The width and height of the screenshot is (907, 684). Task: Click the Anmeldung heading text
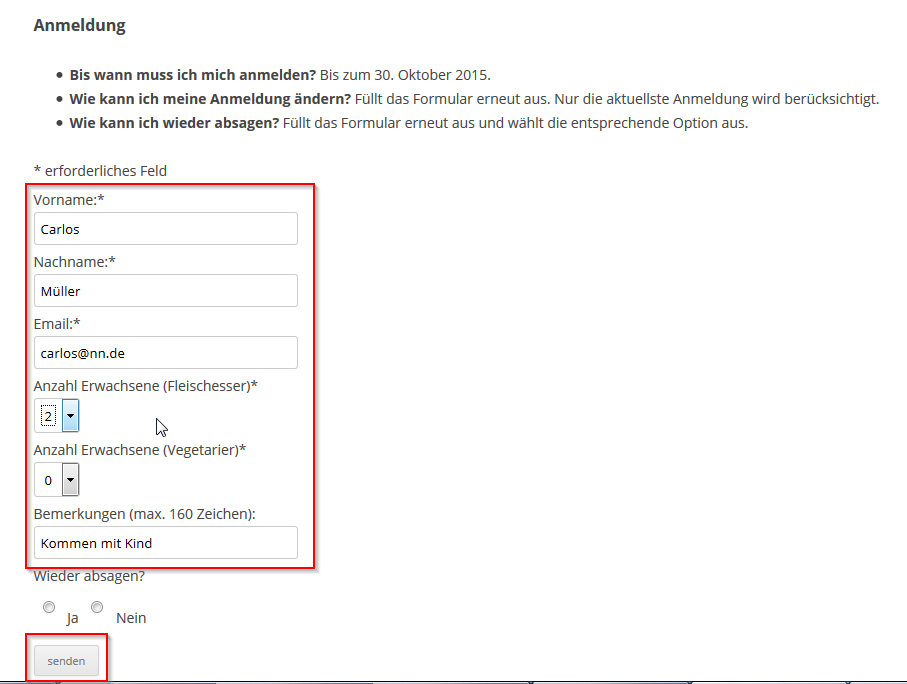point(79,25)
